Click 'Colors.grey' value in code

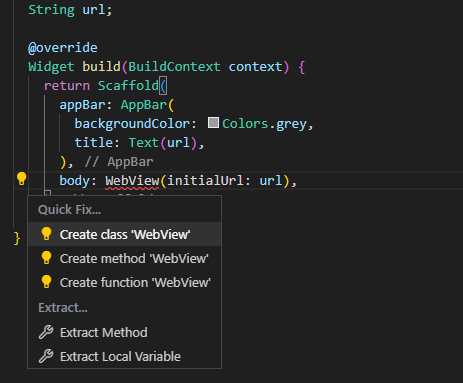(x=264, y=124)
